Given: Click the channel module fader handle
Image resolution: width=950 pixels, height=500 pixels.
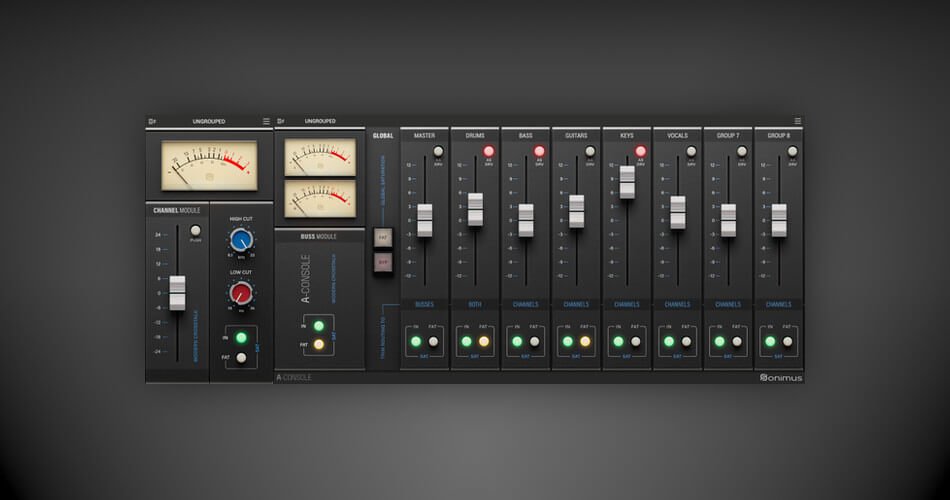Looking at the screenshot, I should coord(178,293).
